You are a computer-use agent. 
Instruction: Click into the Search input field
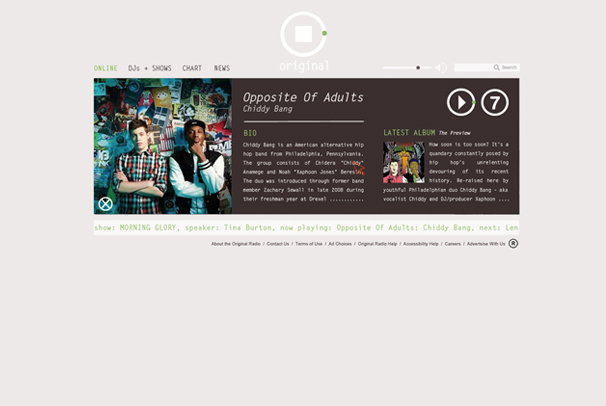[487, 68]
